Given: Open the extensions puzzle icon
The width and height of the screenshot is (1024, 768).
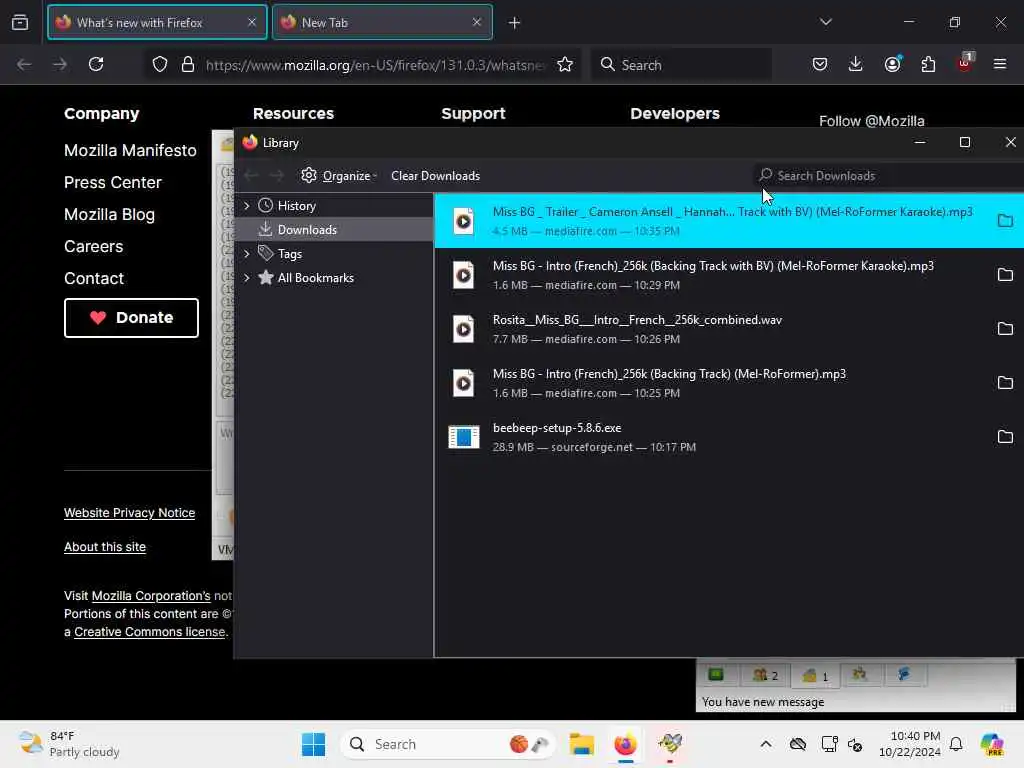Looking at the screenshot, I should point(928,64).
